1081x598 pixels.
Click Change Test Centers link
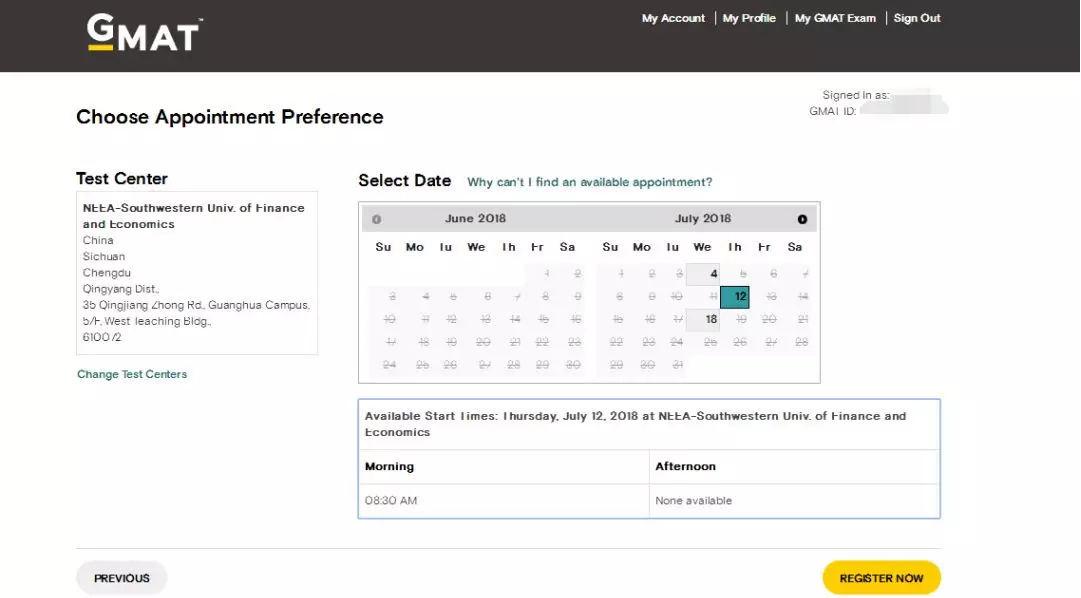(132, 374)
